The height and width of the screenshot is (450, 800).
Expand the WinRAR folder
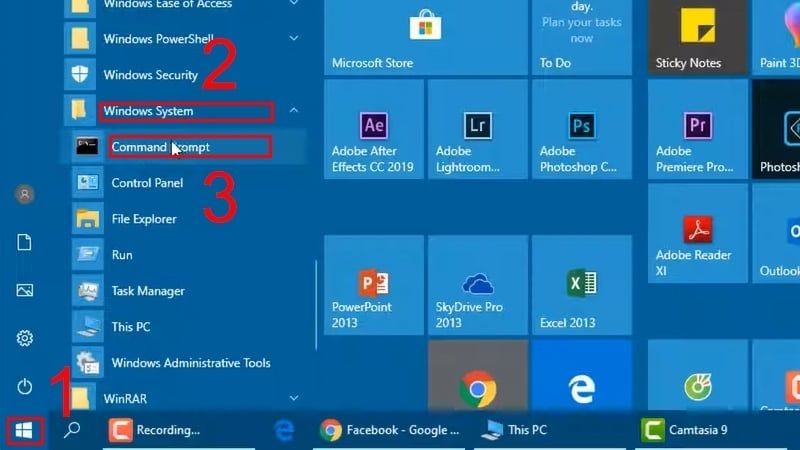coord(294,398)
